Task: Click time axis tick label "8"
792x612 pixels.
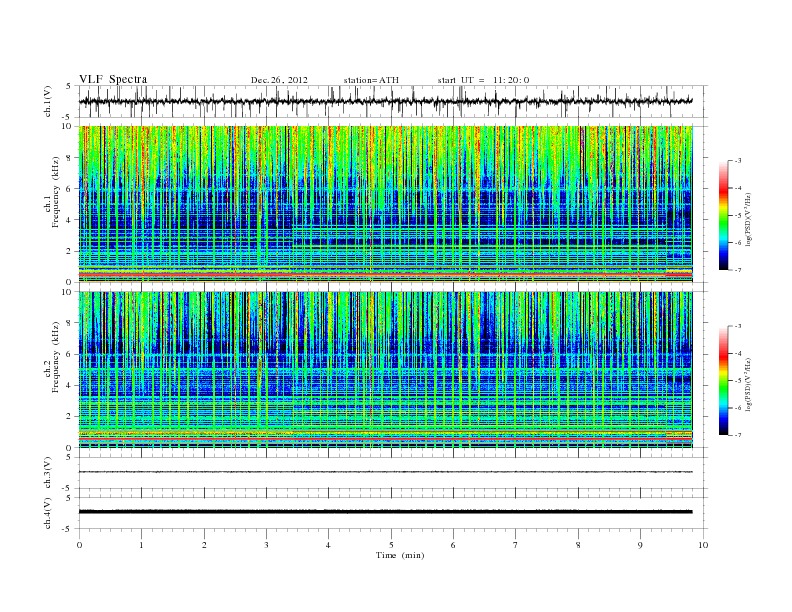Action: coord(578,545)
